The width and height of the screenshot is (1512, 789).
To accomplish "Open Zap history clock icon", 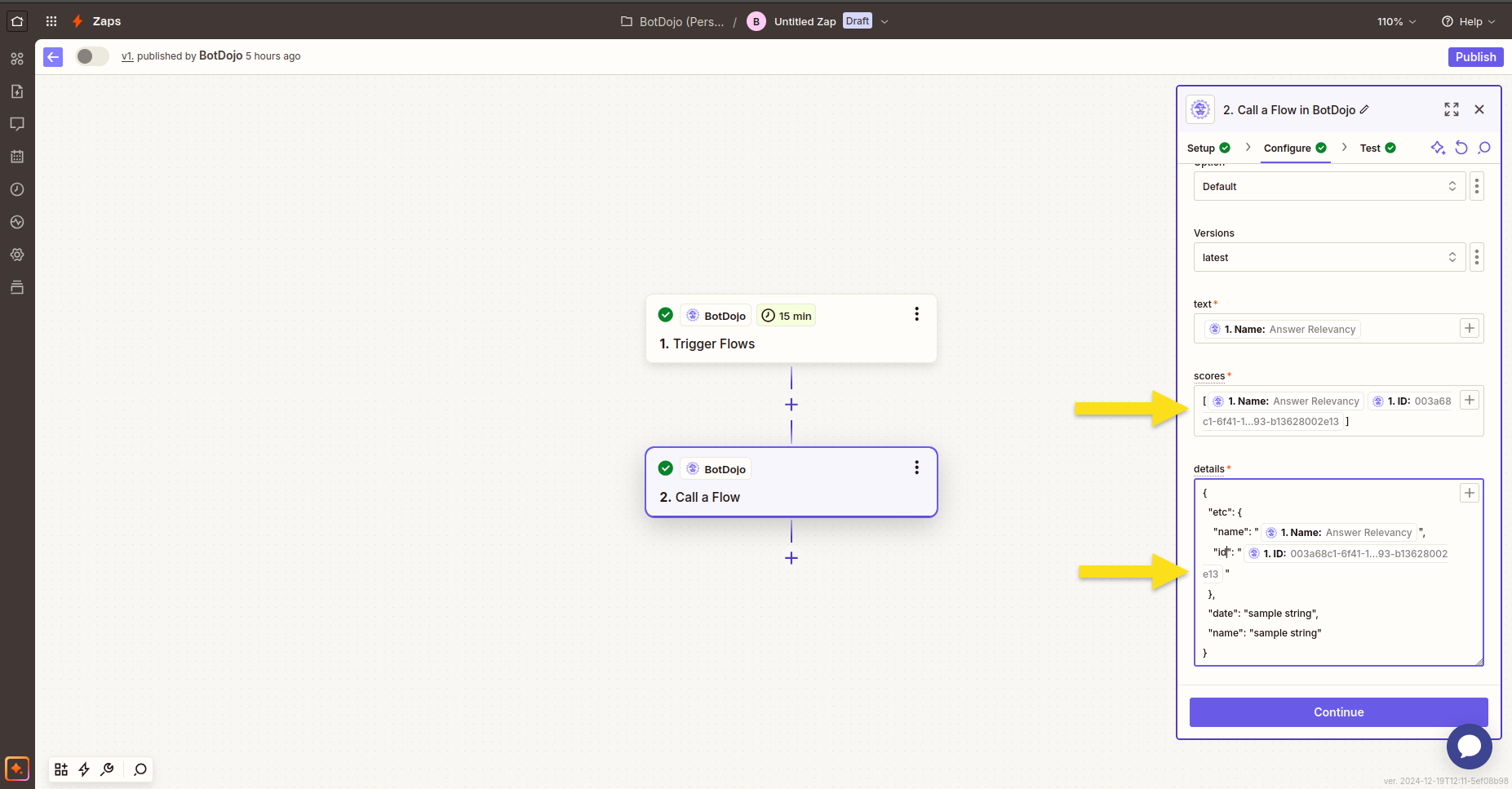I will click(17, 189).
